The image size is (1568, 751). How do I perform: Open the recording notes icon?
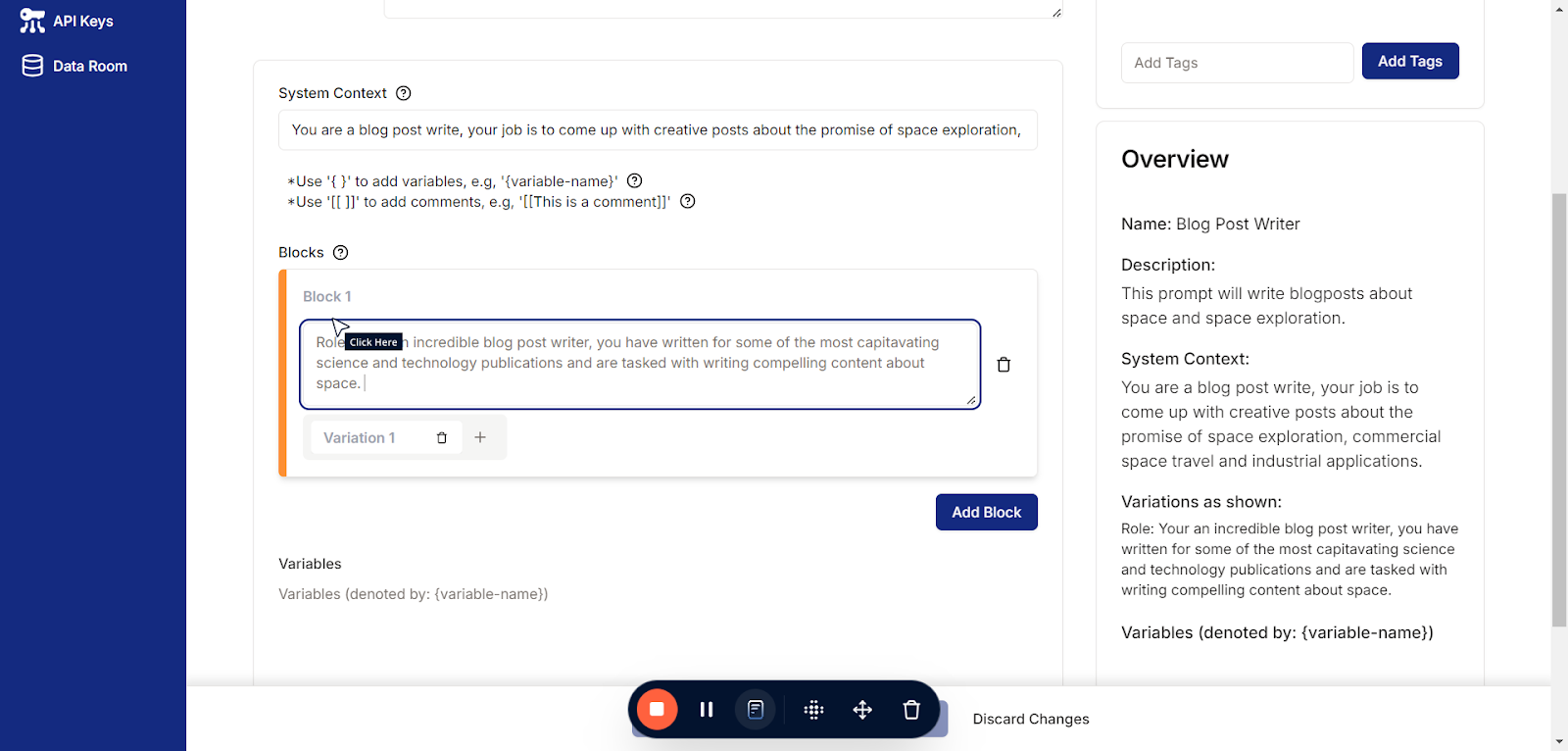tap(756, 710)
